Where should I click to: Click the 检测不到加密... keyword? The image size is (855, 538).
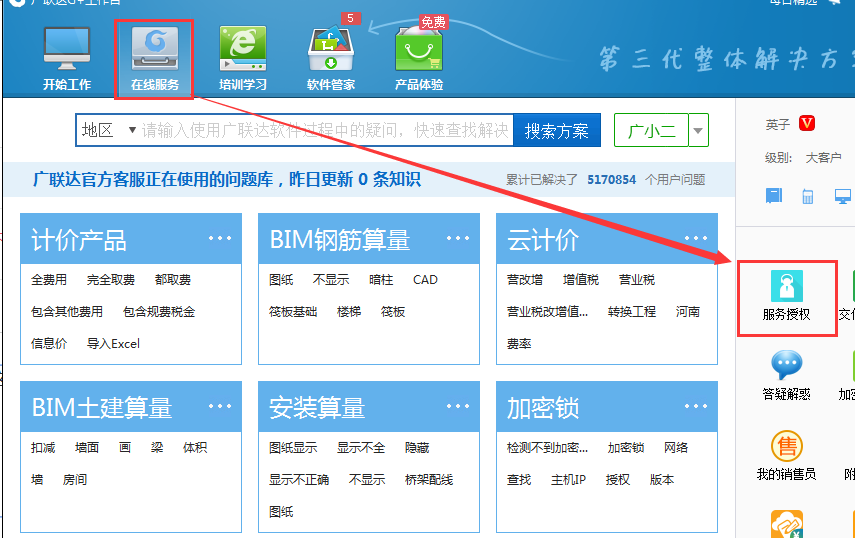[547, 448]
